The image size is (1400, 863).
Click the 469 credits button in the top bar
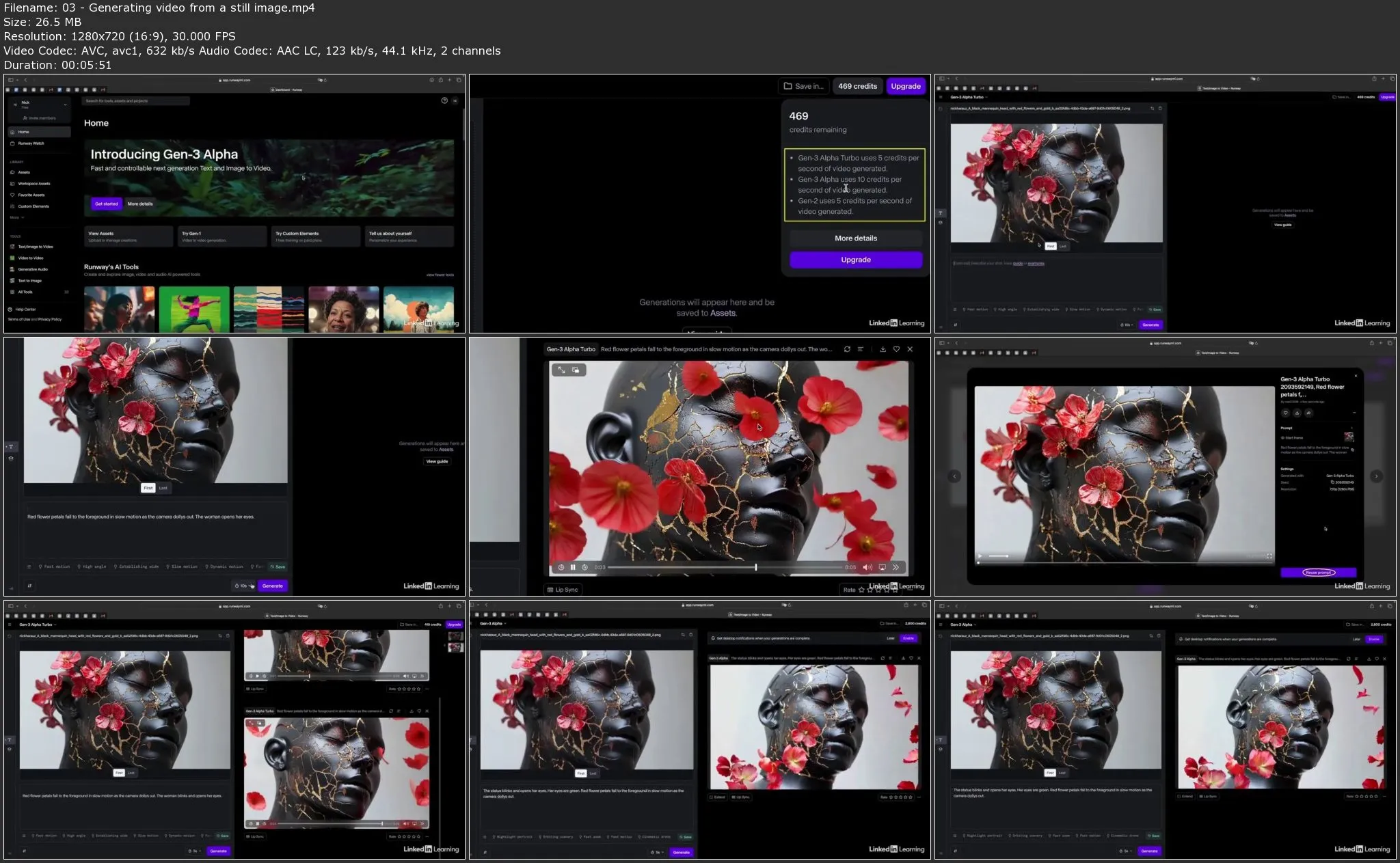(857, 86)
